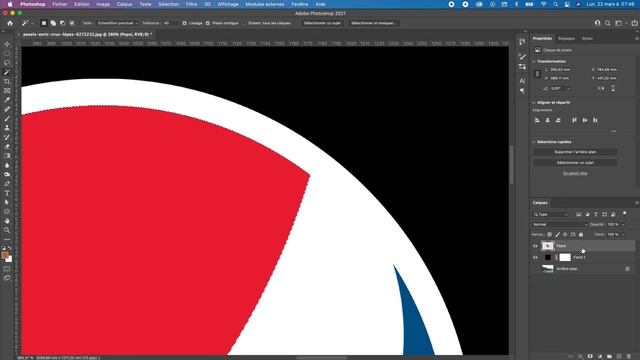Hide the Pepsi layer
The height and width of the screenshot is (360, 640).
point(535,246)
